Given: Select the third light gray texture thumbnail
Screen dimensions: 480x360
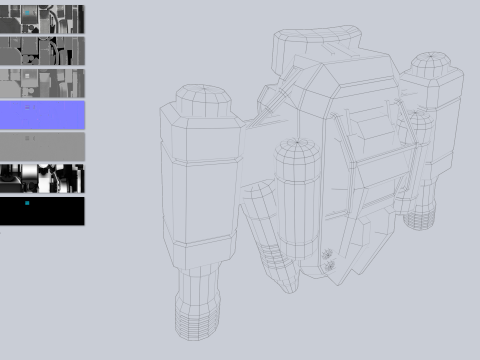Looking at the screenshot, I should point(42,83).
